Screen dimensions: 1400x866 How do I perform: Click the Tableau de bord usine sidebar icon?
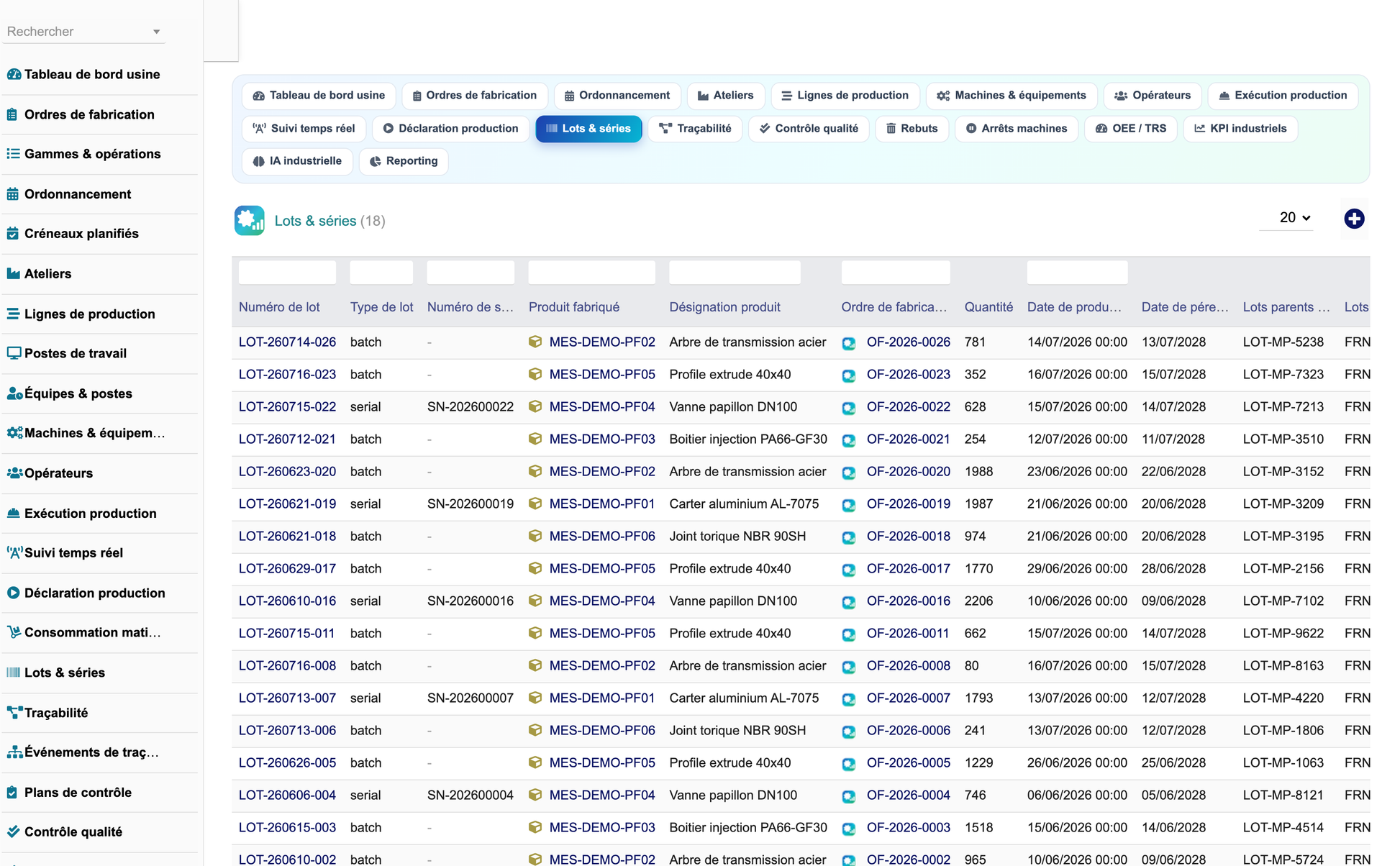14,74
